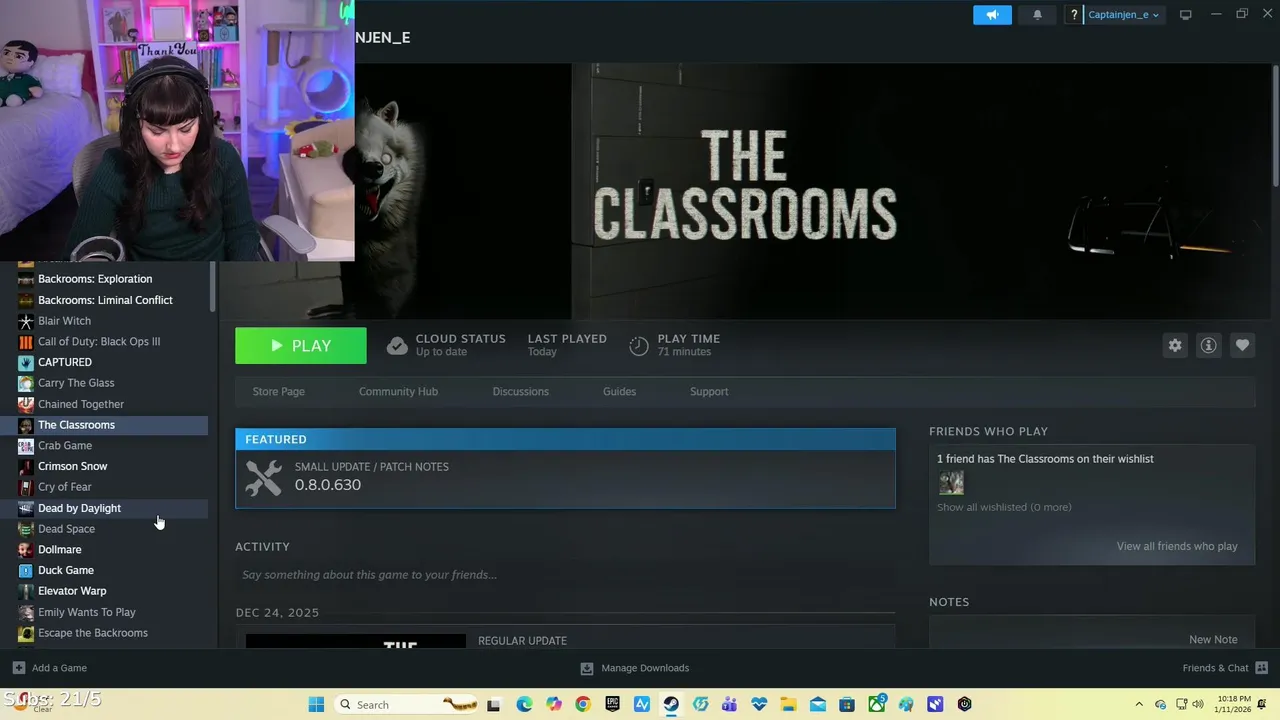Viewport: 1280px width, 720px height.
Task: Select Crimson Snow in library
Action: (x=104, y=466)
